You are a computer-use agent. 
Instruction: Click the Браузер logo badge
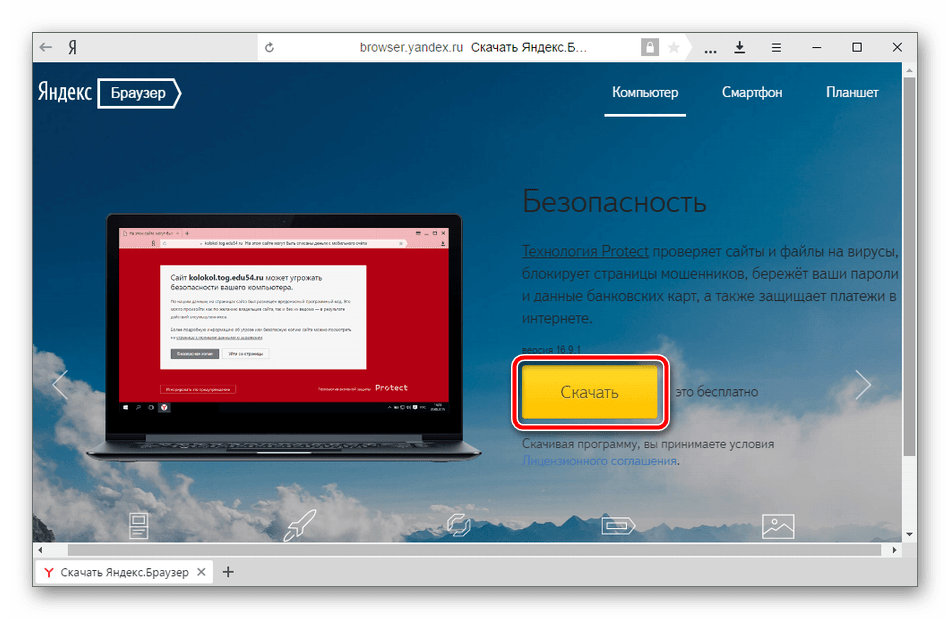click(x=139, y=93)
